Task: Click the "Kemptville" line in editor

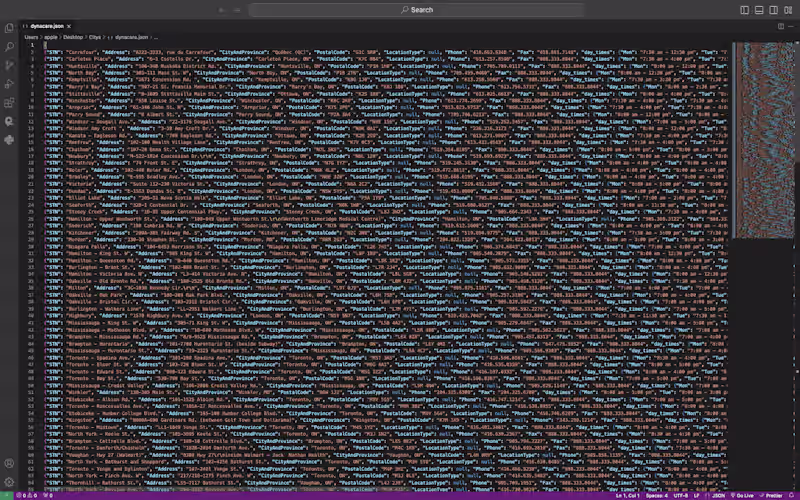Action: [x=386, y=80]
